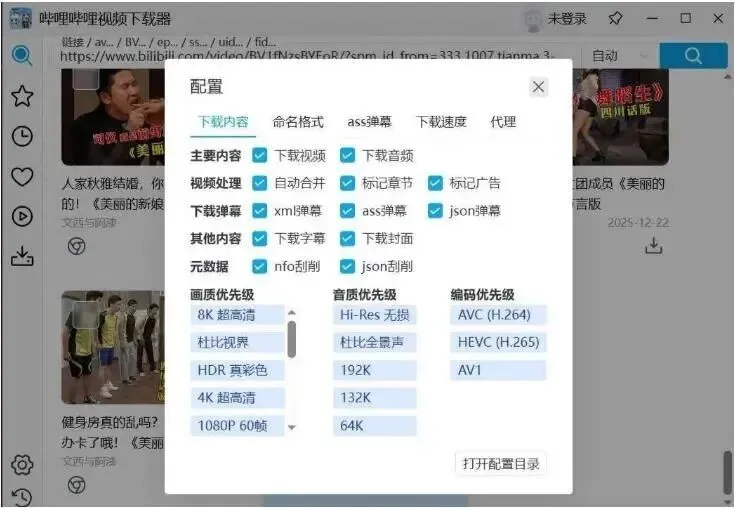Click 打开配置目录 button
735x508 pixels.
501,464
